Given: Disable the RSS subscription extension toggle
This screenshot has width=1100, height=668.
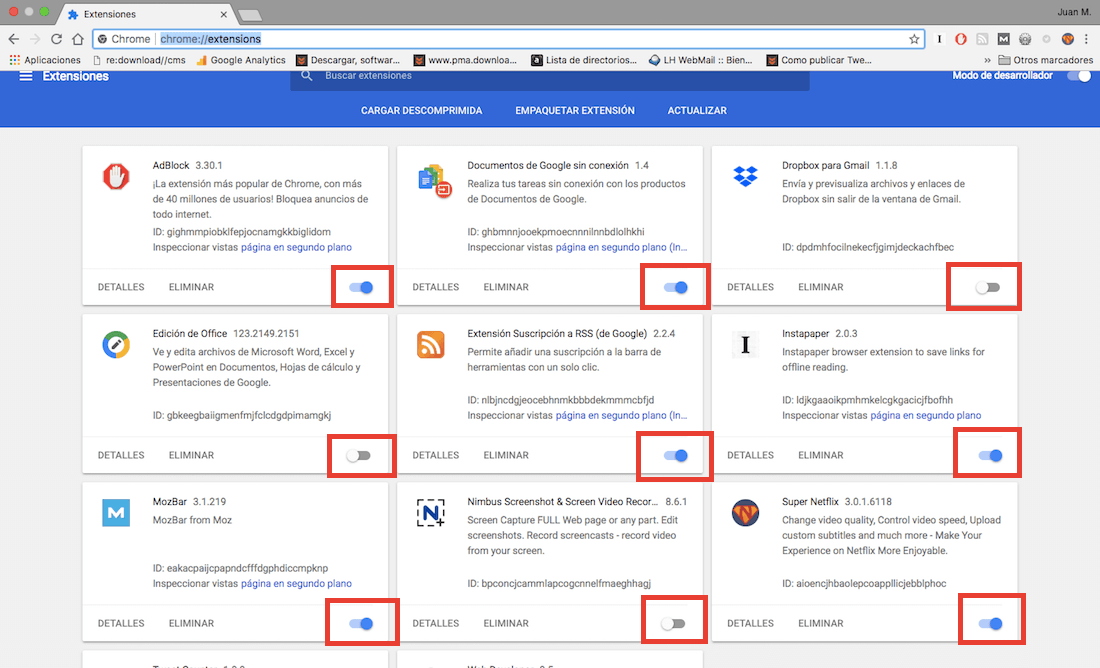Looking at the screenshot, I should point(676,455).
